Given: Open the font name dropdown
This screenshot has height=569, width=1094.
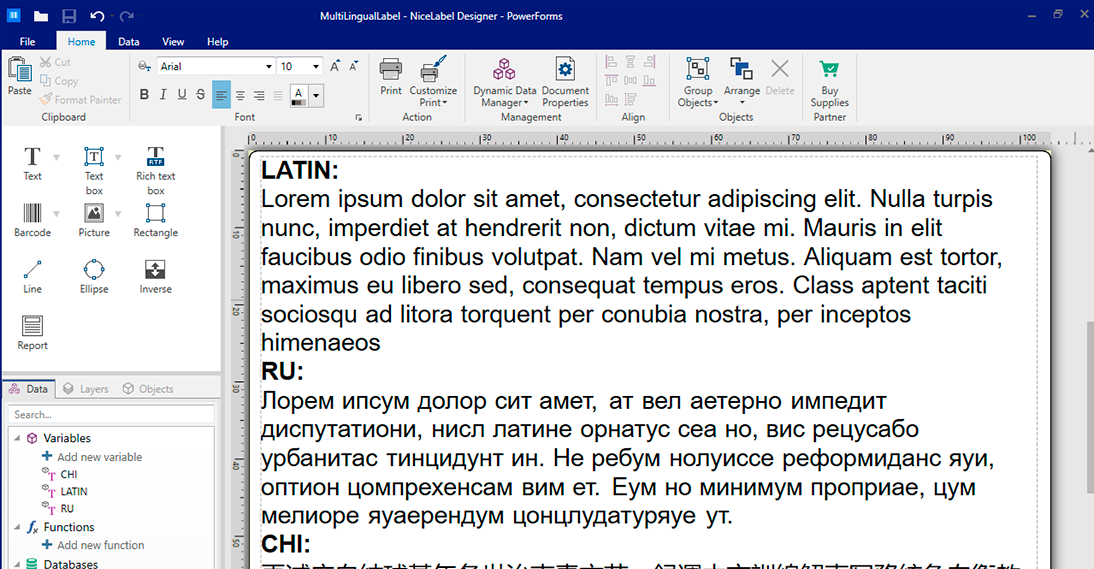Looking at the screenshot, I should coord(268,67).
